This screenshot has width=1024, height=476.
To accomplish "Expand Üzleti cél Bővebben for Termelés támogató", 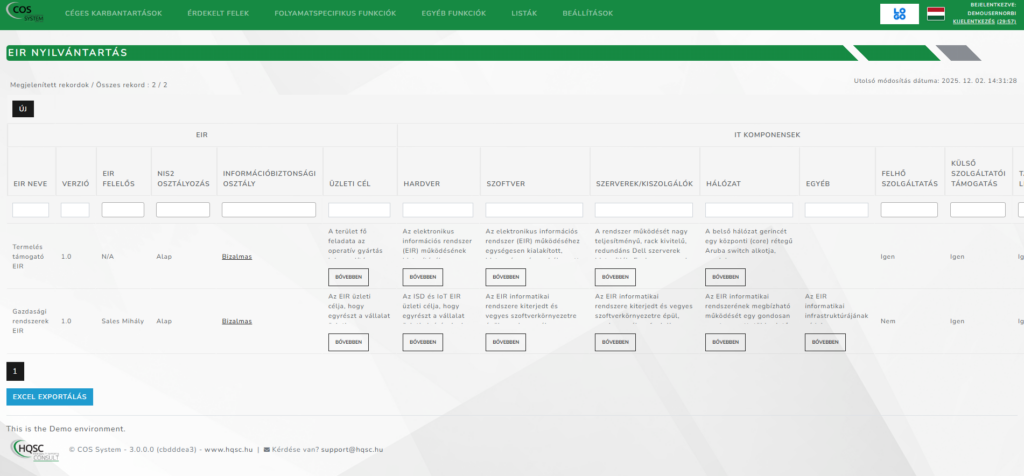I will pyautogui.click(x=348, y=277).
